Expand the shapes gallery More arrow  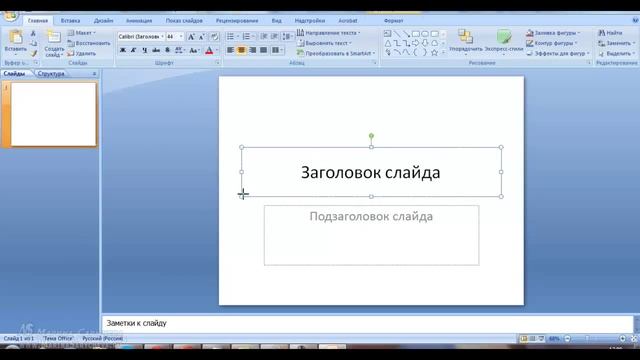444,53
